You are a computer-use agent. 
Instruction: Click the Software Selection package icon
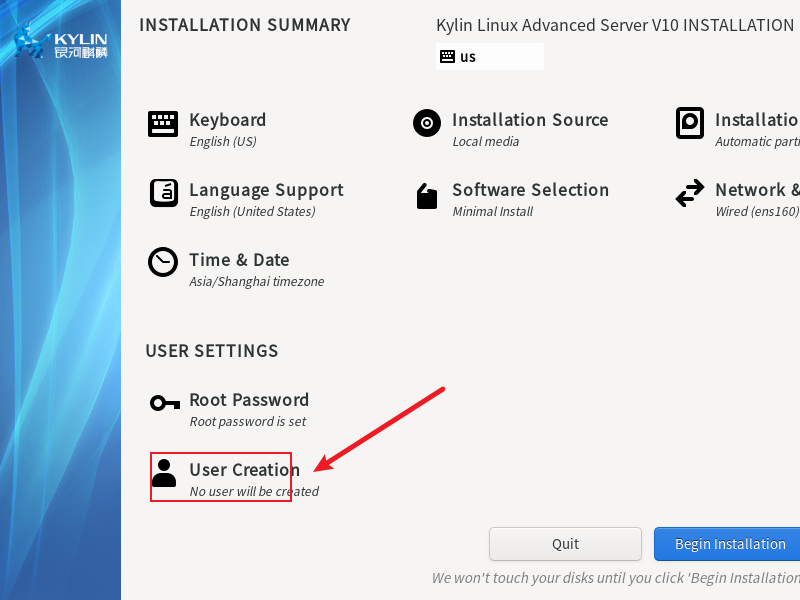pos(427,196)
